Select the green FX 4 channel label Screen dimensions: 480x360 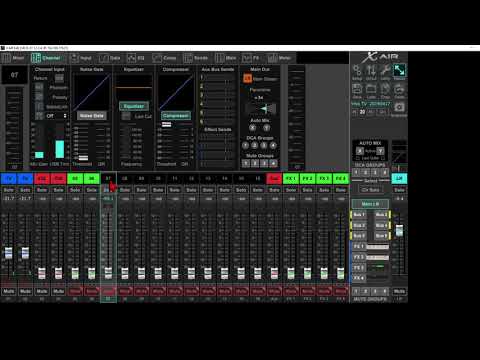pyautogui.click(x=341, y=179)
